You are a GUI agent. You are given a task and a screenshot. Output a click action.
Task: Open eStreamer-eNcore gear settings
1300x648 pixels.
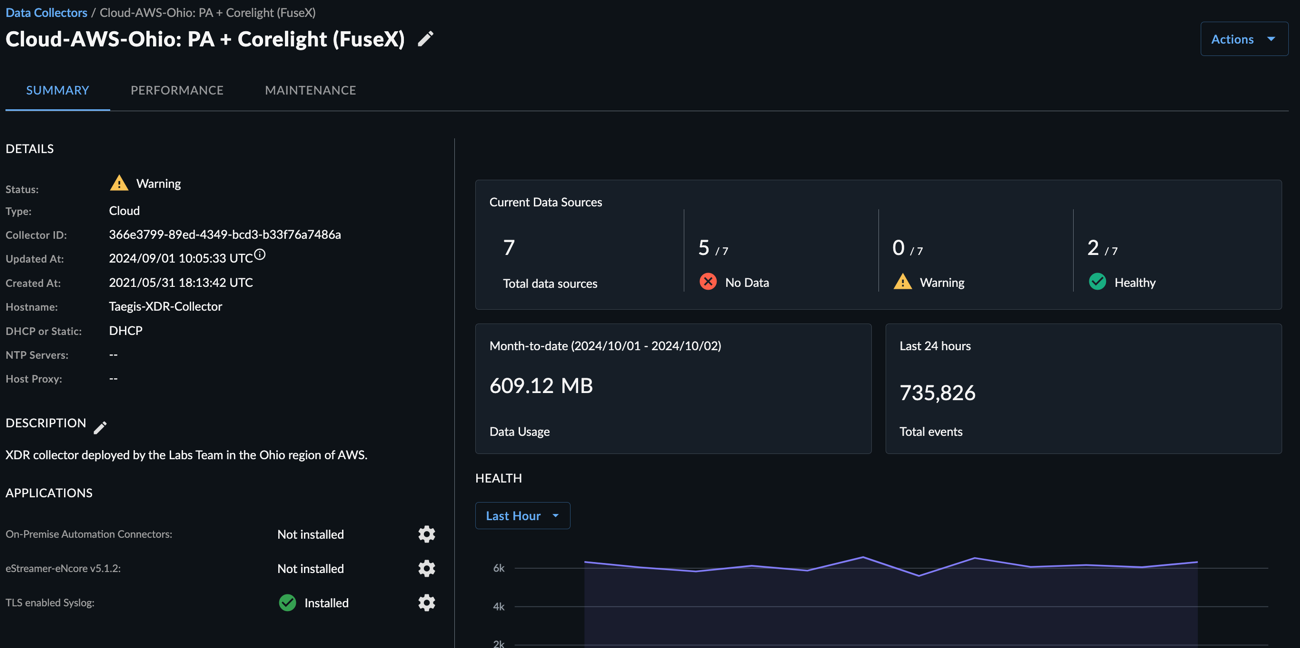coord(427,568)
